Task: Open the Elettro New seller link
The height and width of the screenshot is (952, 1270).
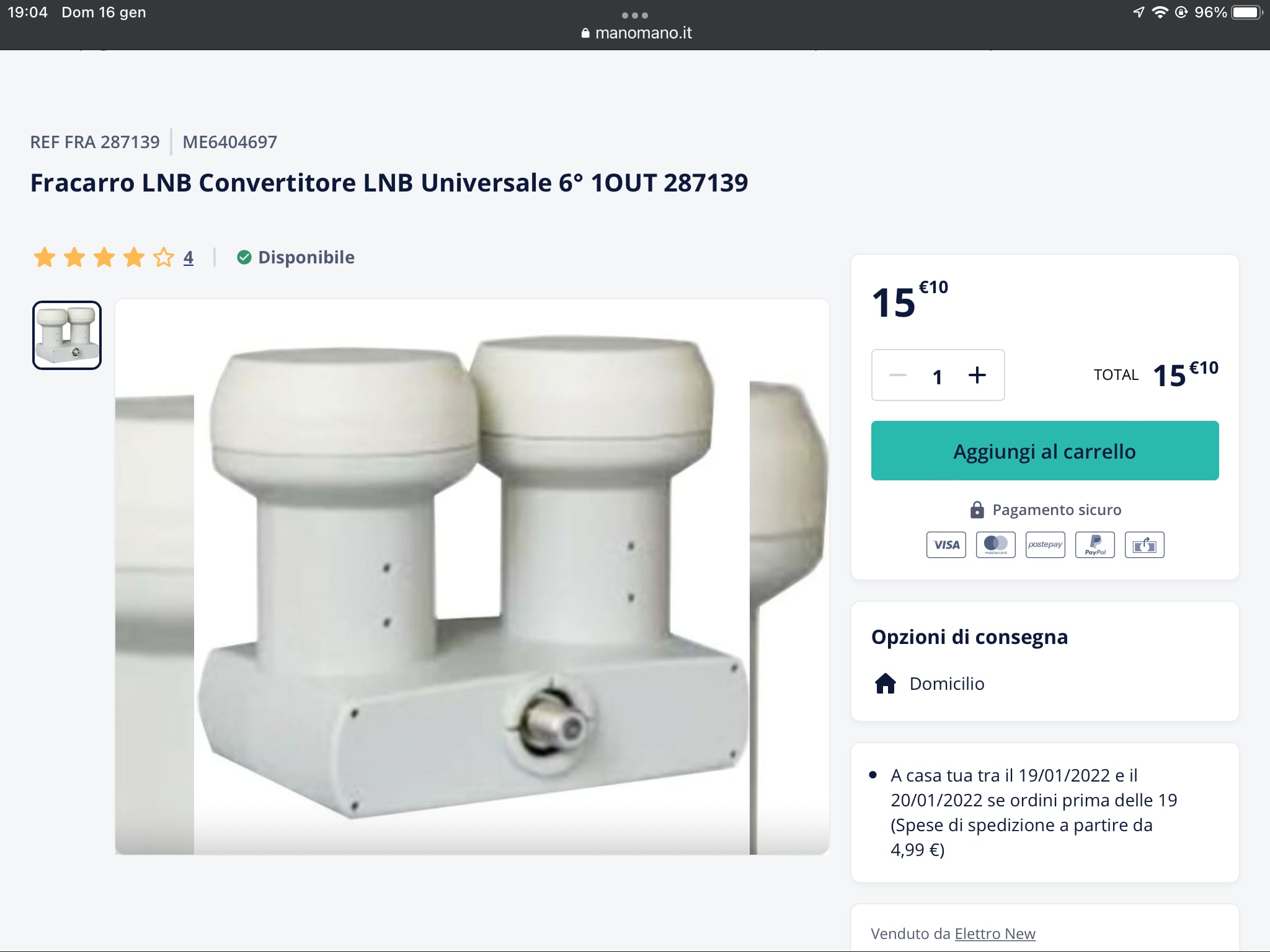Action: (995, 933)
